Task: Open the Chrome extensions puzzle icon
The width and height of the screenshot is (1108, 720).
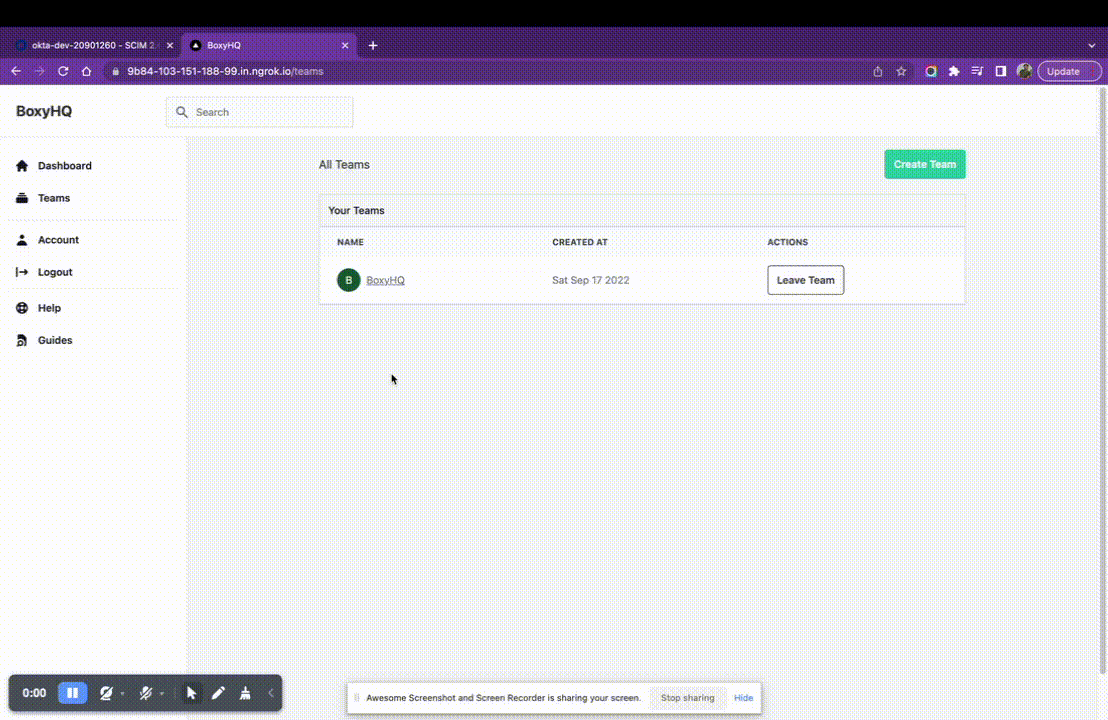Action: tap(954, 71)
